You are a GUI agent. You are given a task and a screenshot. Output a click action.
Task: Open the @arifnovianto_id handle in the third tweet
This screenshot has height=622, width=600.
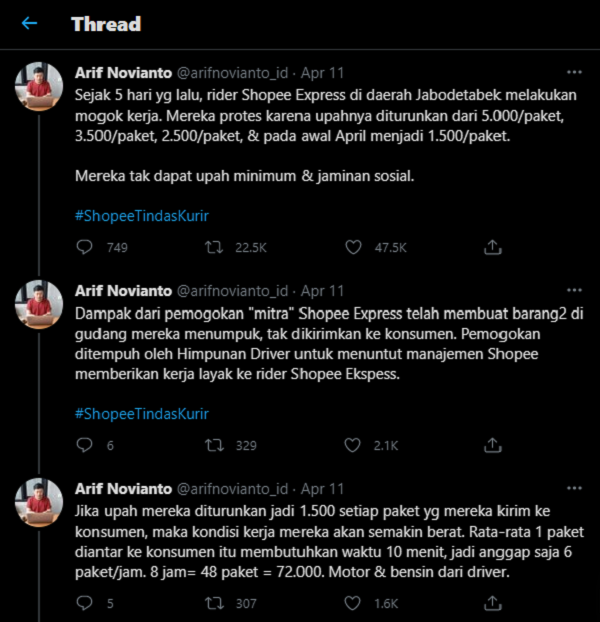tap(232, 489)
